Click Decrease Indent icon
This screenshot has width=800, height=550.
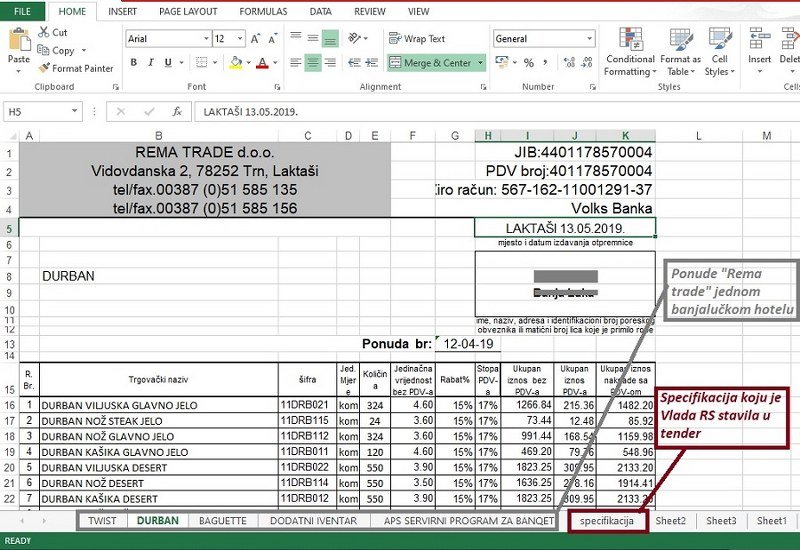354,63
